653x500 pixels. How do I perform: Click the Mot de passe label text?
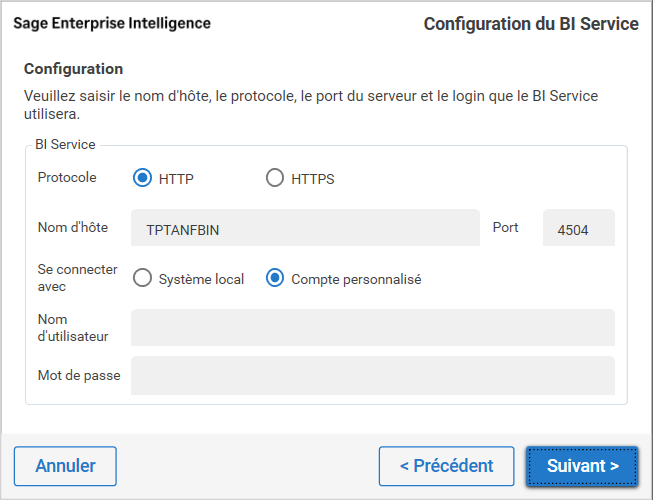(x=78, y=376)
